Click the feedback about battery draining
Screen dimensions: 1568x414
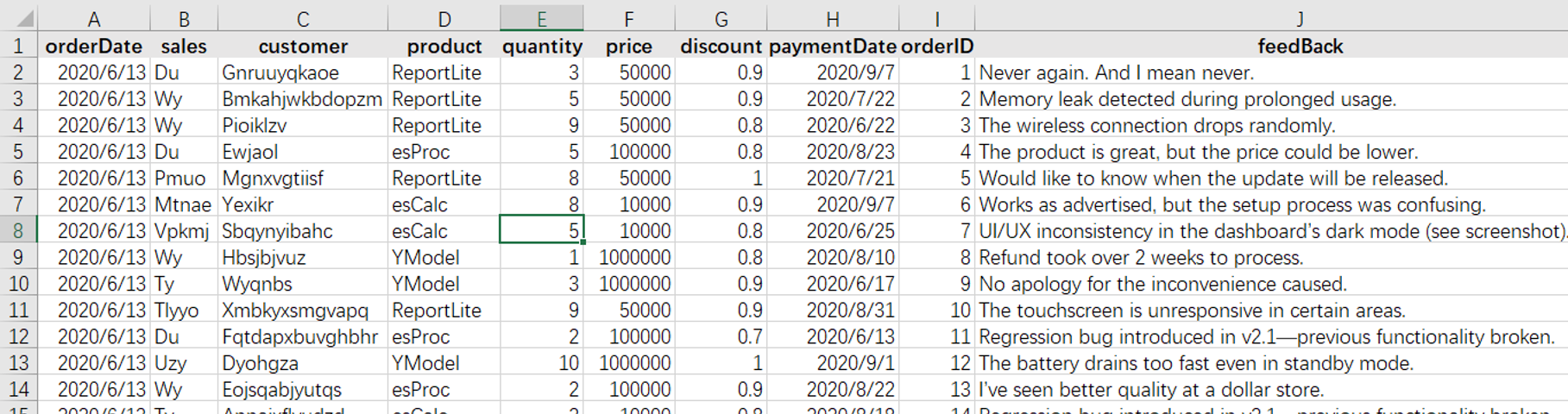click(x=1195, y=363)
